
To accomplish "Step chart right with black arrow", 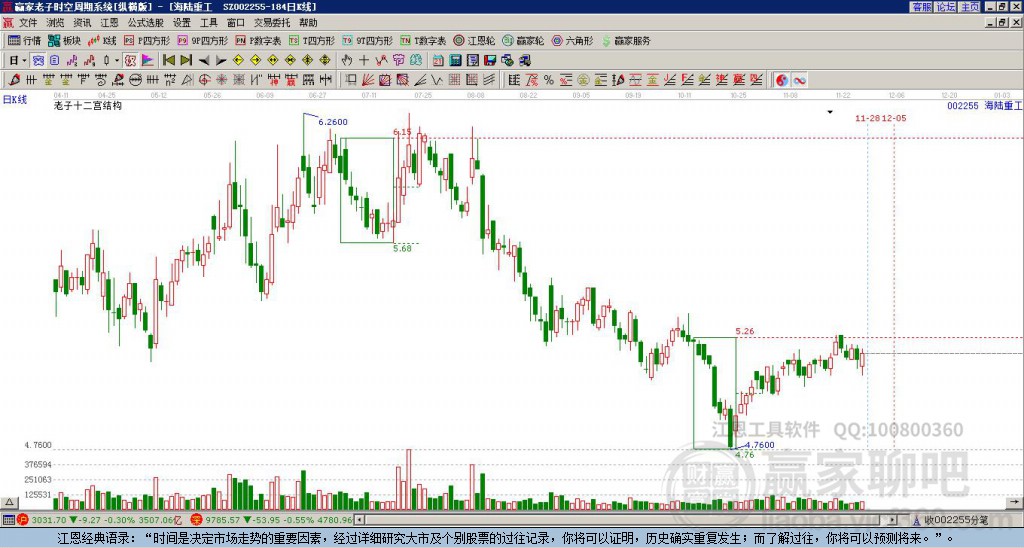I will [x=221, y=60].
